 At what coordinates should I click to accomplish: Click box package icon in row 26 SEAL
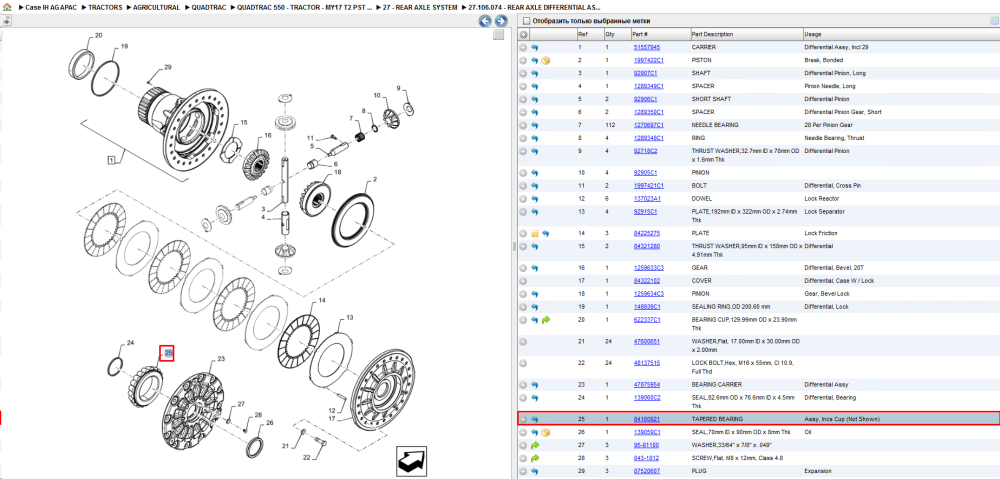coord(546,432)
